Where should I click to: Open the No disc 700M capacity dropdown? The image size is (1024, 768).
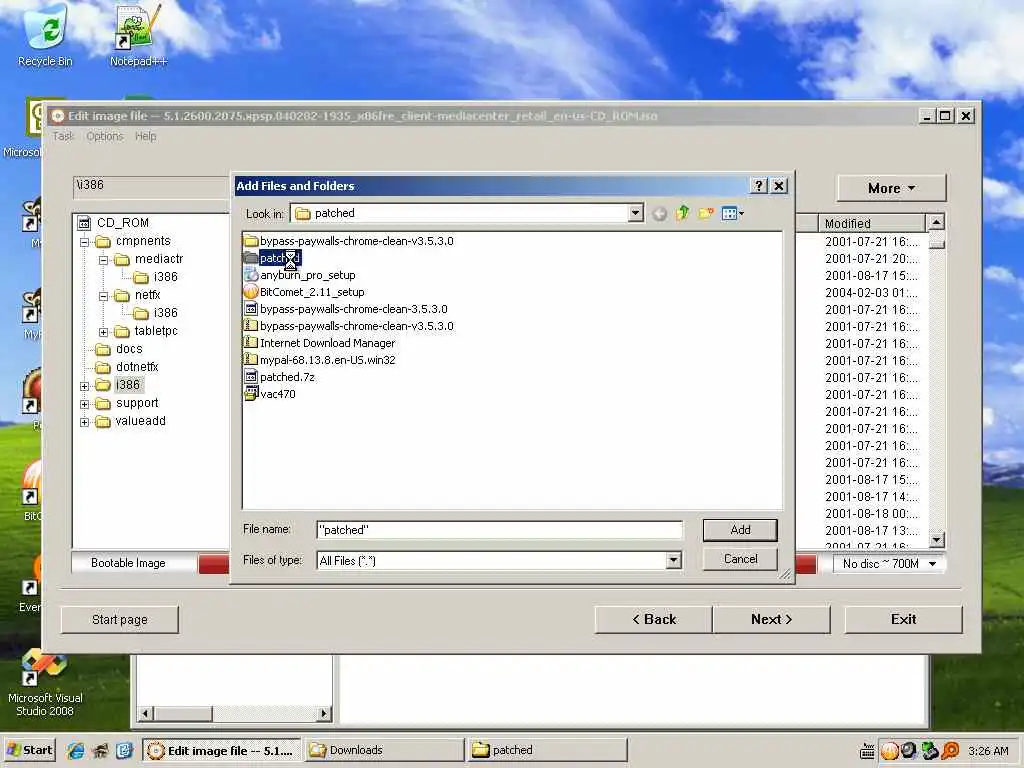coord(889,564)
